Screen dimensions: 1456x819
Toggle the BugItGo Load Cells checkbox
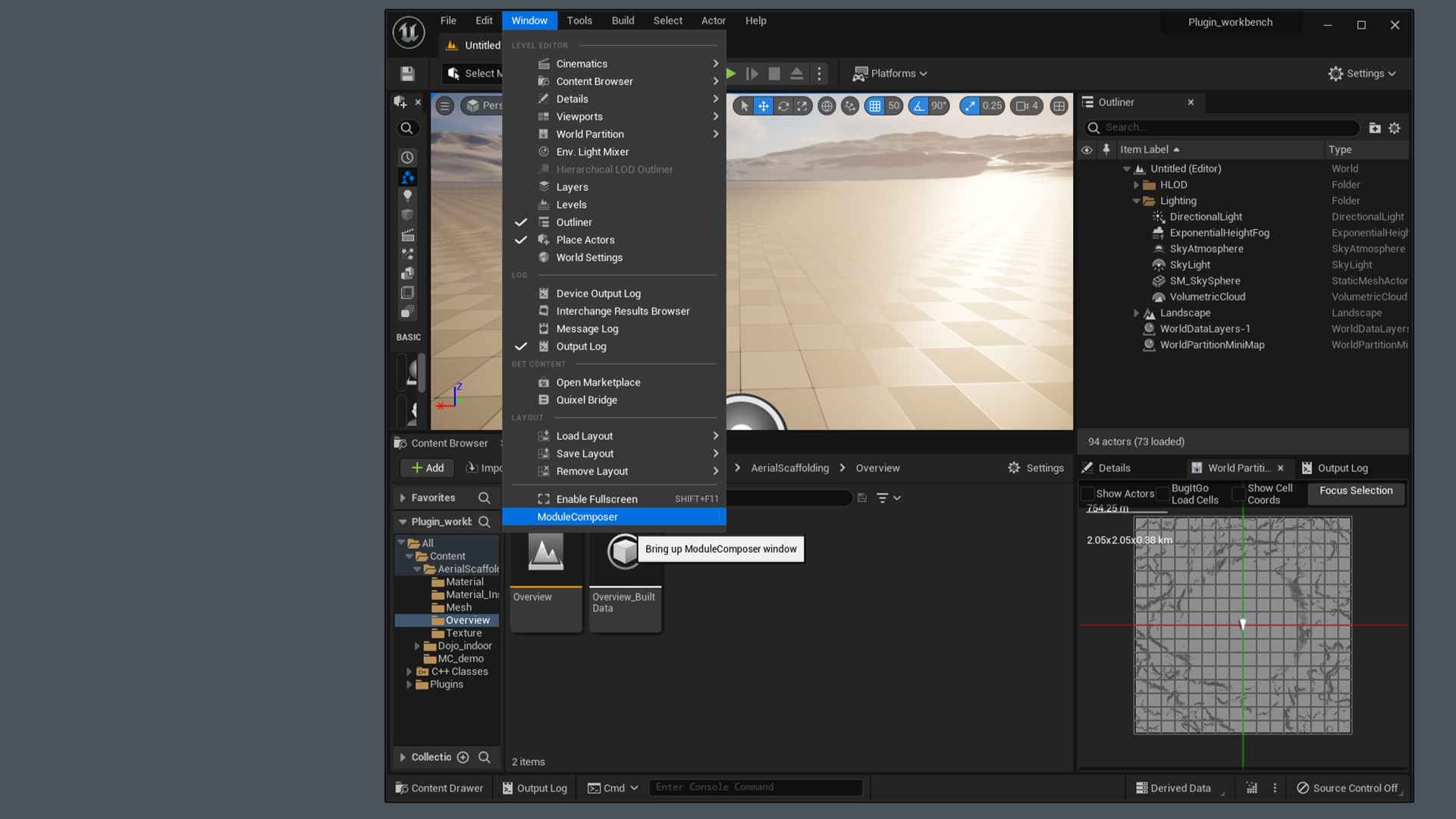[1163, 494]
